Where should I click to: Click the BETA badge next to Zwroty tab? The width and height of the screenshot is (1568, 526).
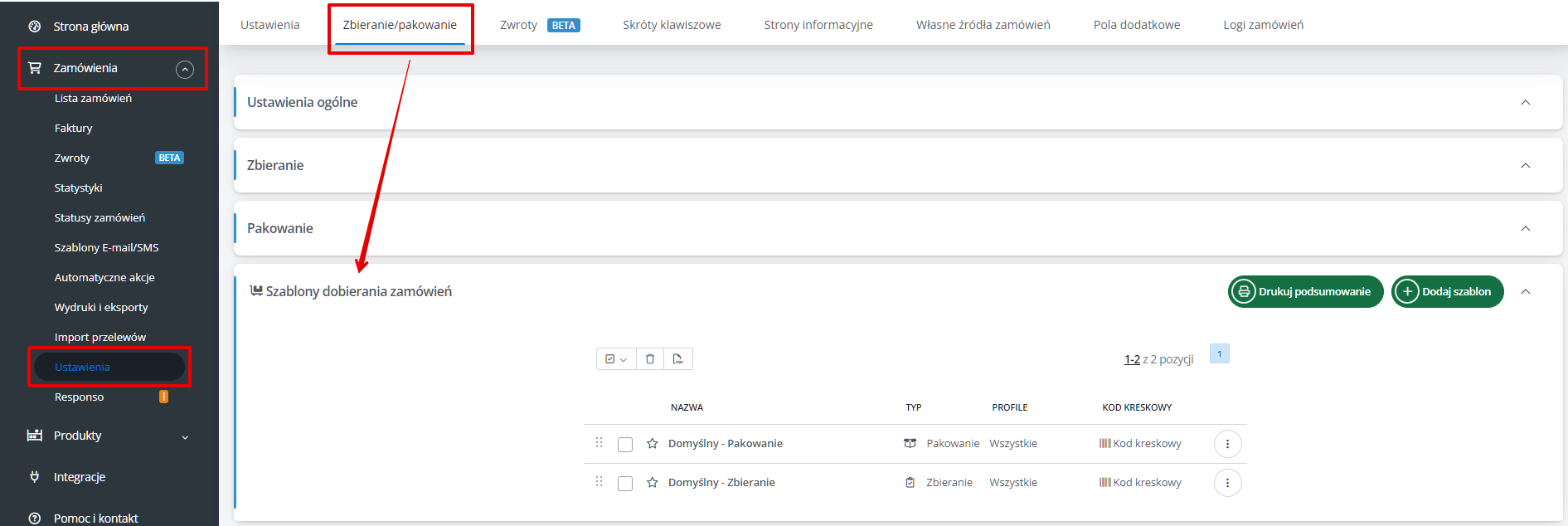[564, 26]
